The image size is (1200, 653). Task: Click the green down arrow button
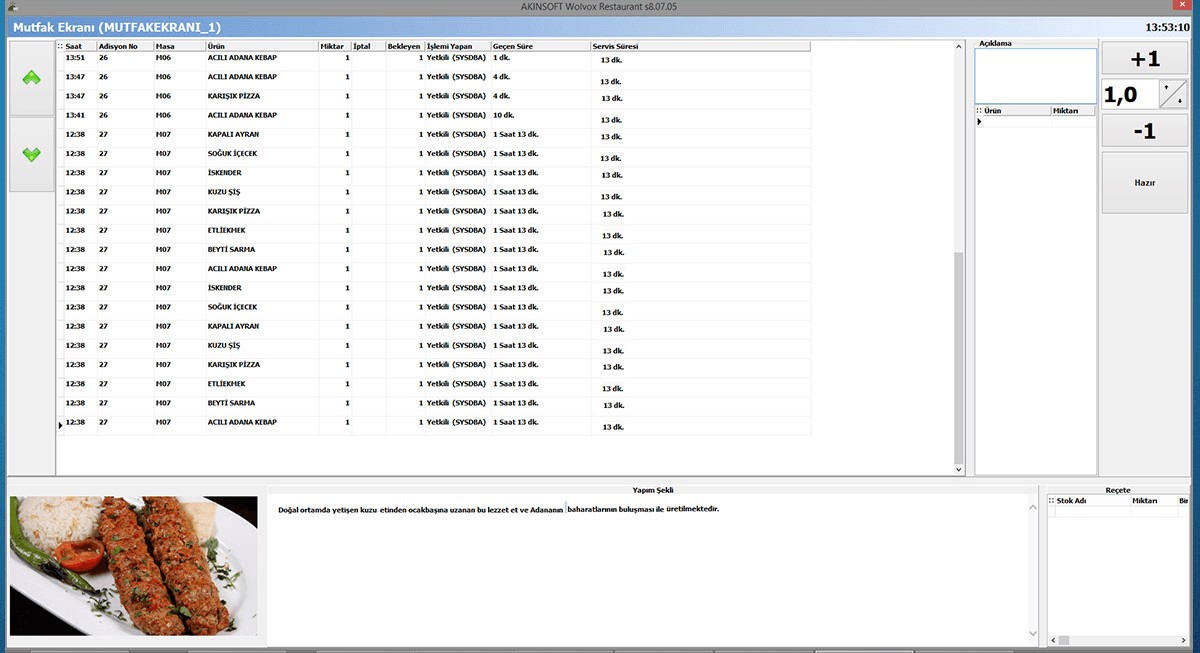31,155
